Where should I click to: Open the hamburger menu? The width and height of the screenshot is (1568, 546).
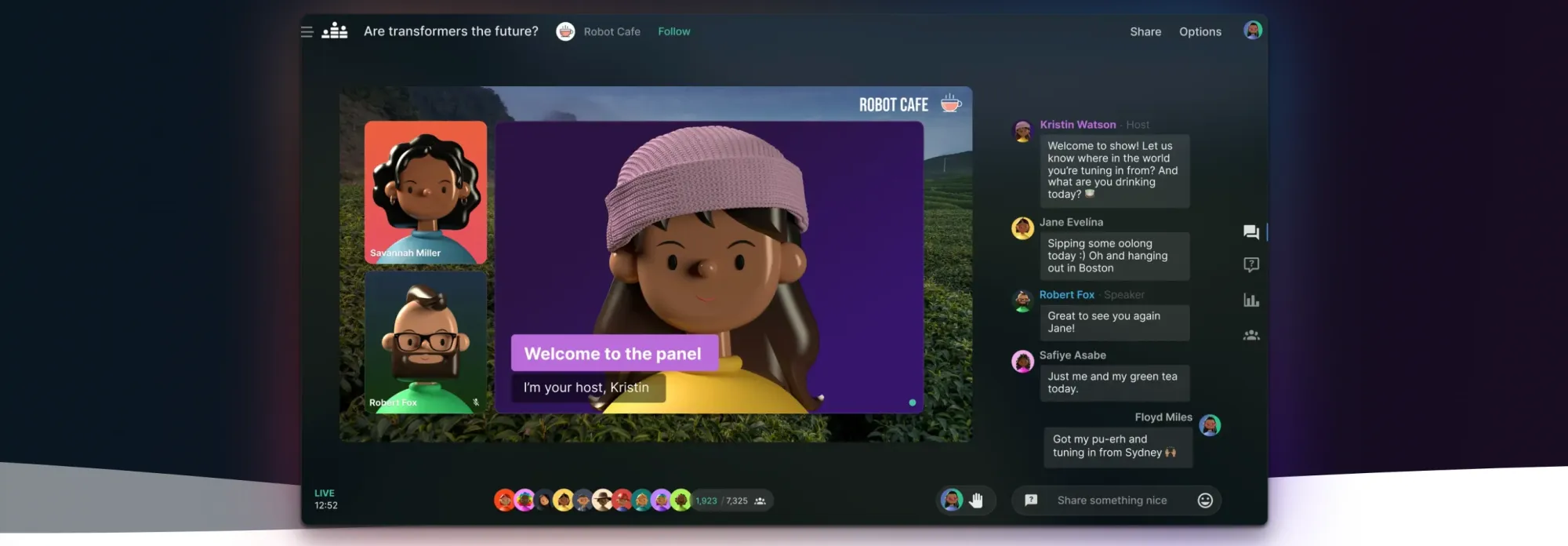click(x=307, y=32)
